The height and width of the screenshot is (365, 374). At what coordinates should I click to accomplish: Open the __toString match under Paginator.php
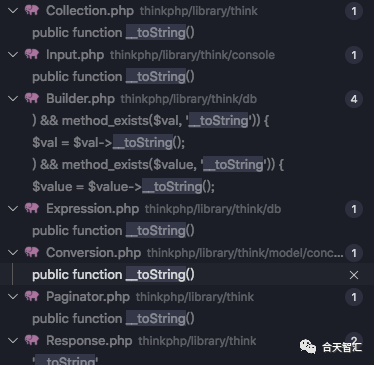tap(113, 319)
